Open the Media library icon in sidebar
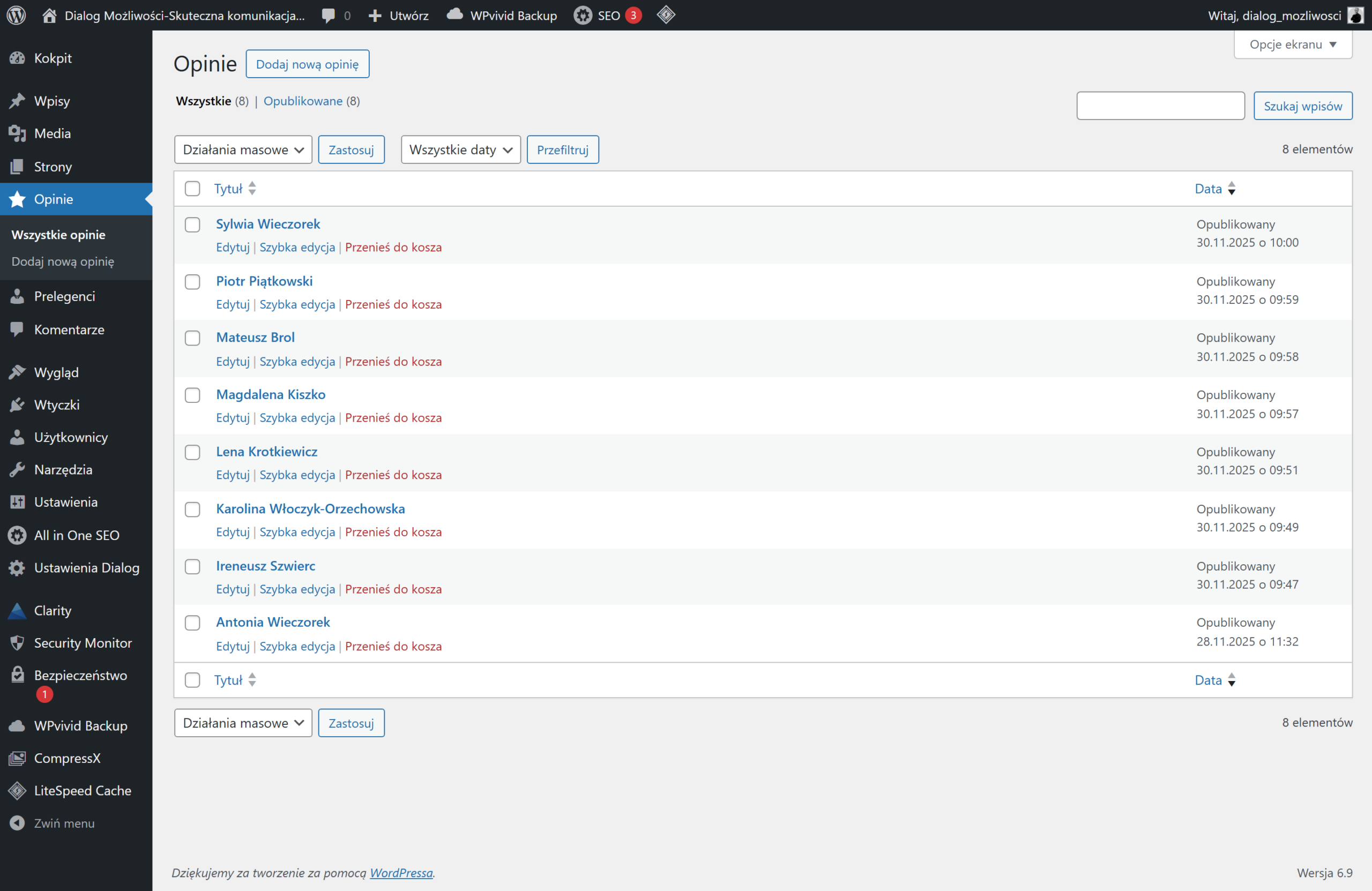This screenshot has width=1372, height=891. [17, 133]
